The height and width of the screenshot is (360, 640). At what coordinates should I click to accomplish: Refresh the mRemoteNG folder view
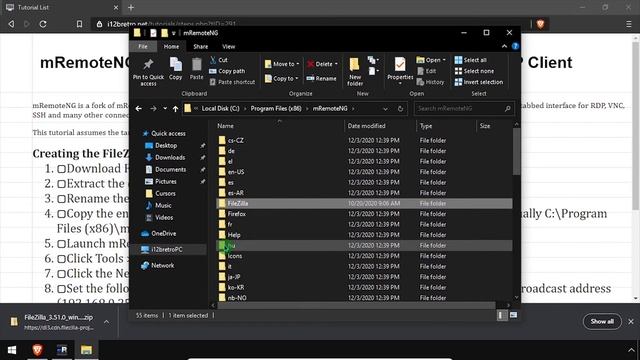400,109
